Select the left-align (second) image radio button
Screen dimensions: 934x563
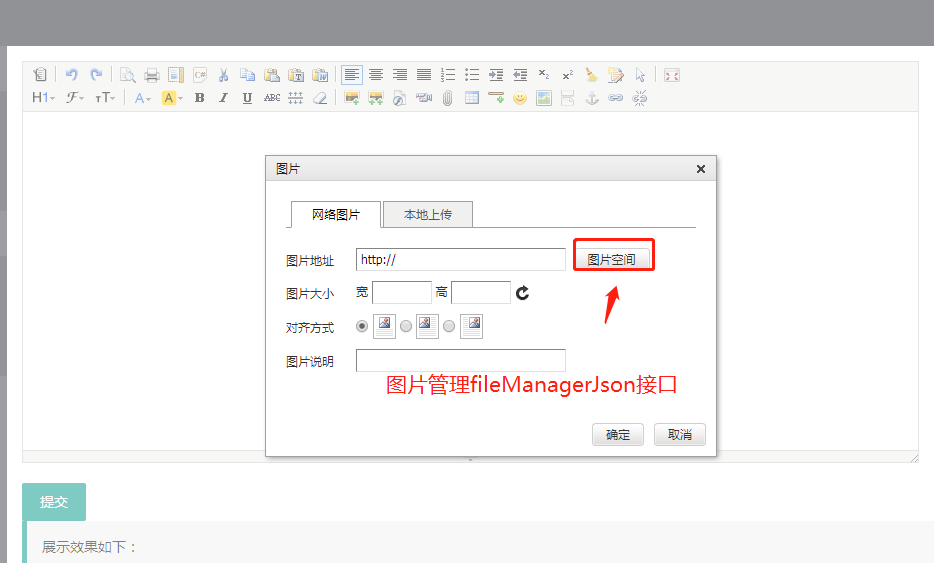pos(406,327)
